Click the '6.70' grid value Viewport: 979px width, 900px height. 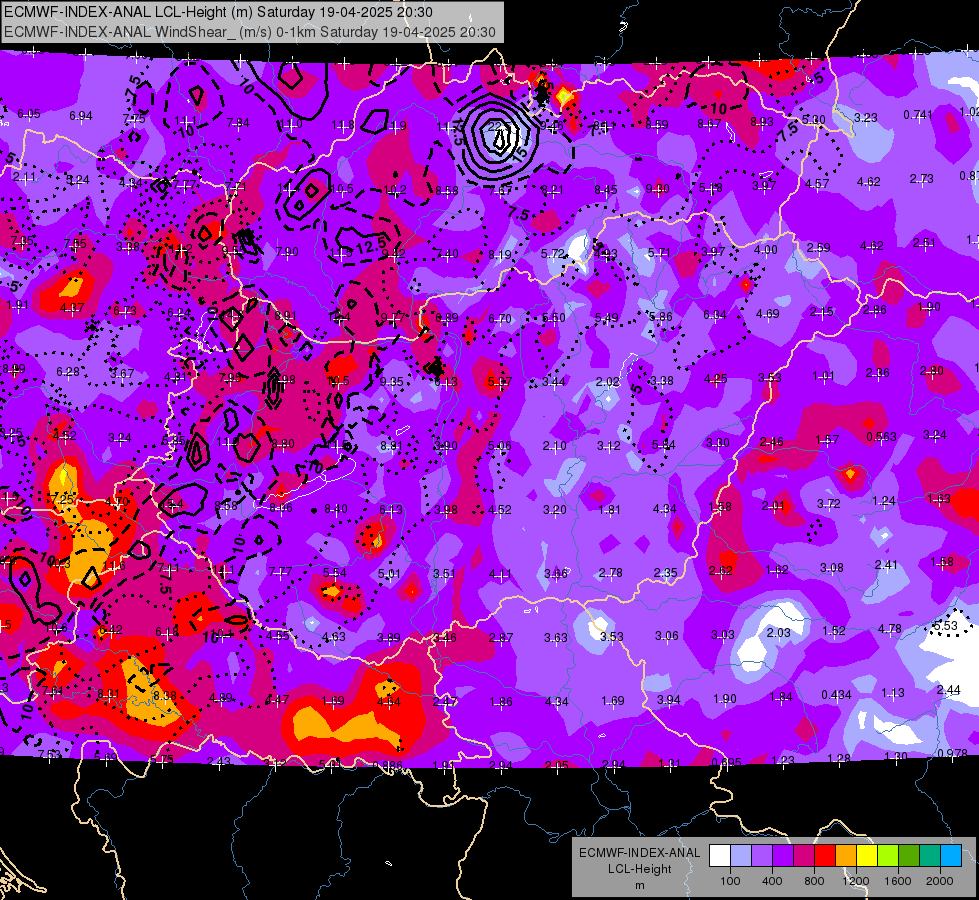(500, 319)
